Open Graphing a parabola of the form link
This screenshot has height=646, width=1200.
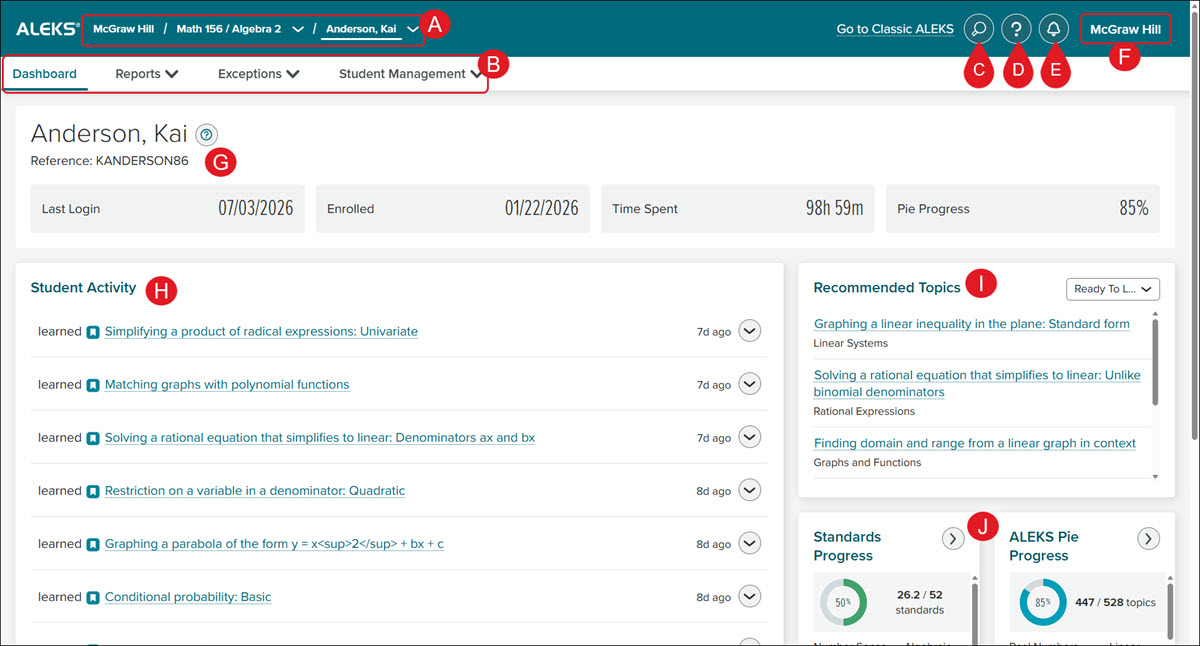pyautogui.click(x=274, y=544)
